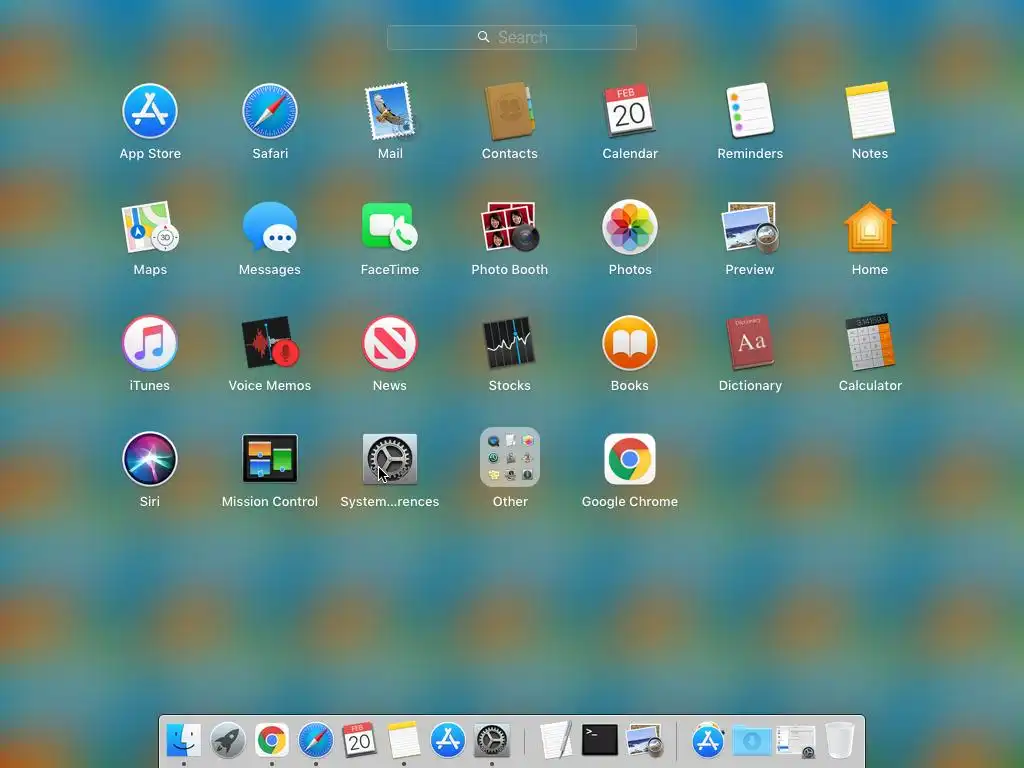
Task: Open System Preferences gear in the Dock
Action: point(491,741)
